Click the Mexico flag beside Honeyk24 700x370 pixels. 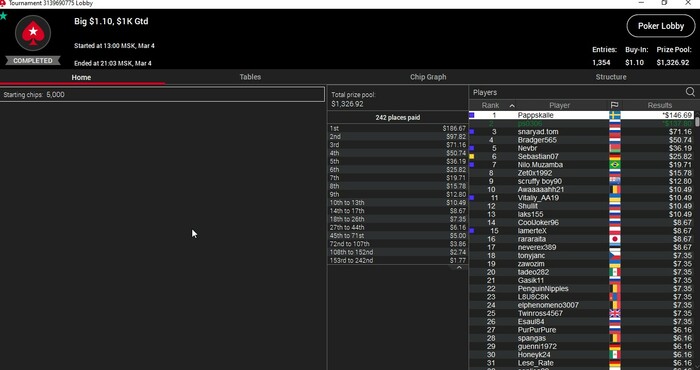pyautogui.click(x=615, y=355)
